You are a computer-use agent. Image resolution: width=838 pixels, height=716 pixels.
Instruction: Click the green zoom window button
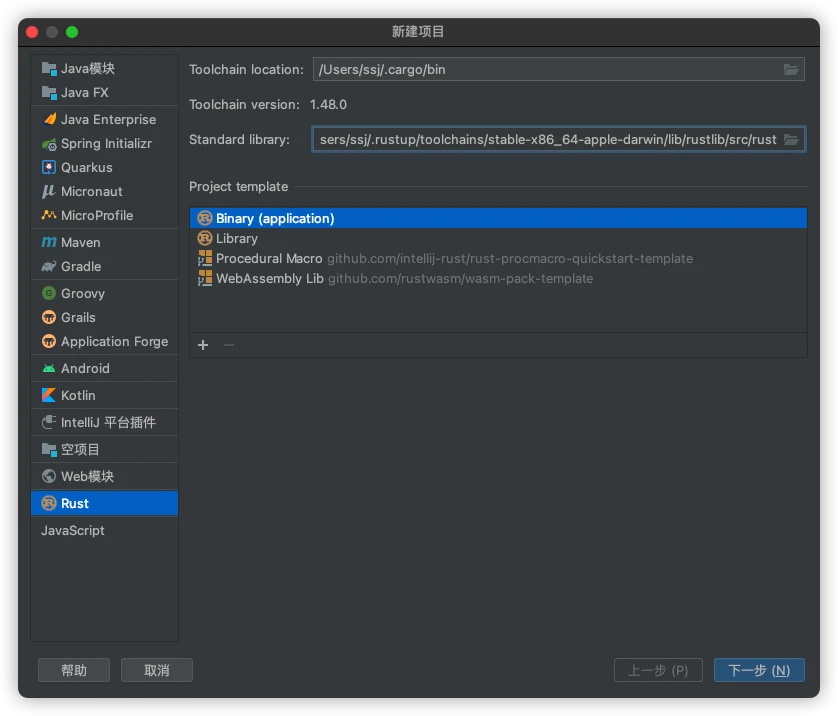[x=72, y=32]
